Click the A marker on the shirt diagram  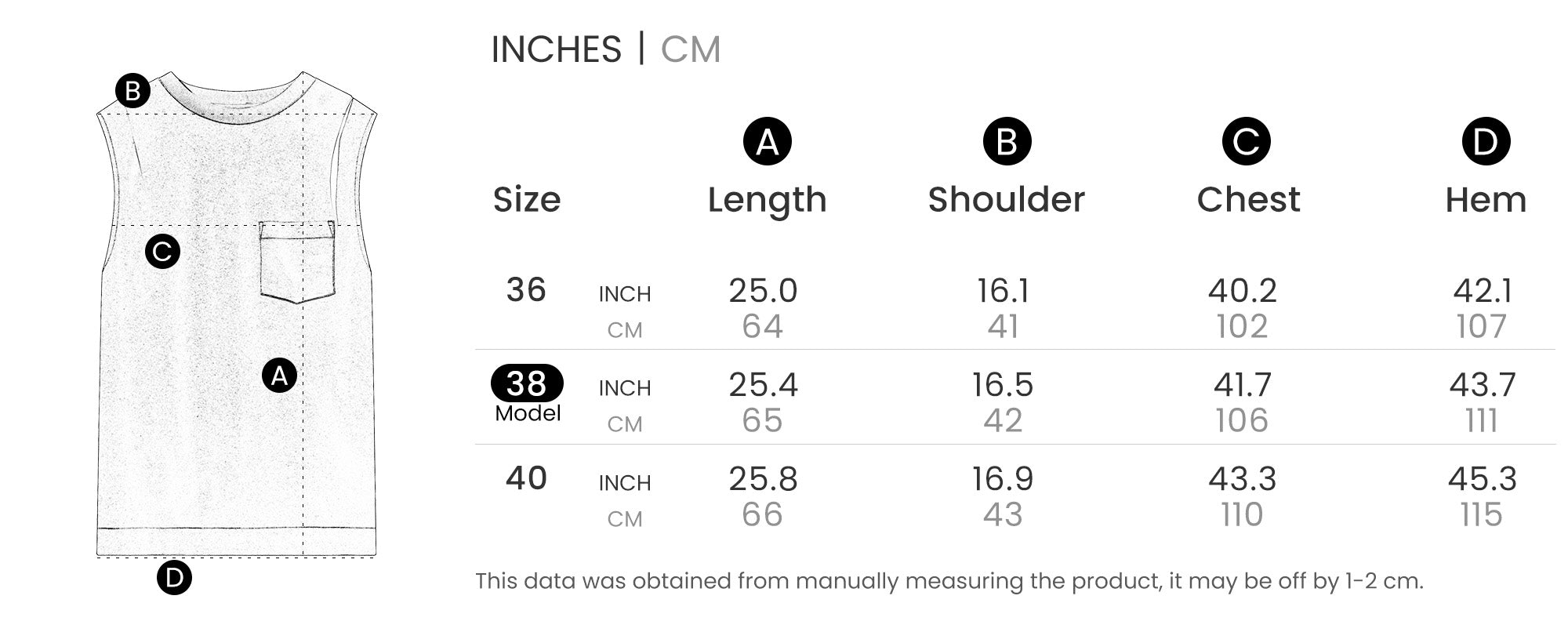279,376
